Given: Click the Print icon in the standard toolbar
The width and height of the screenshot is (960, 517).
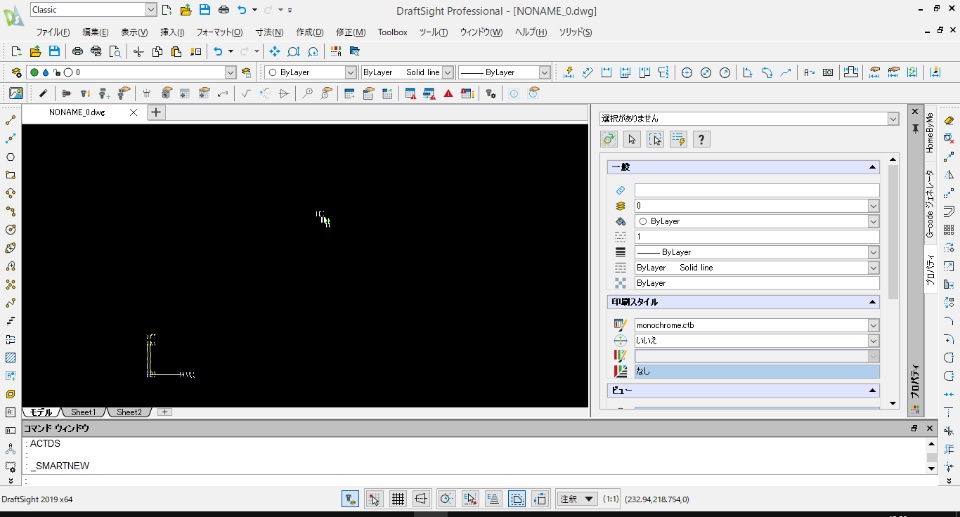Looking at the screenshot, I should [77, 51].
